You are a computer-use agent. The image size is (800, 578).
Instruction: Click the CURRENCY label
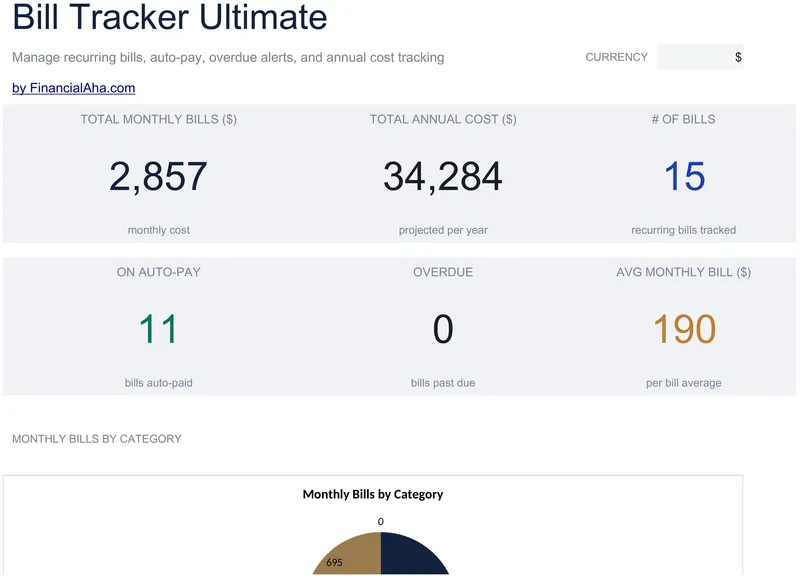pos(616,57)
